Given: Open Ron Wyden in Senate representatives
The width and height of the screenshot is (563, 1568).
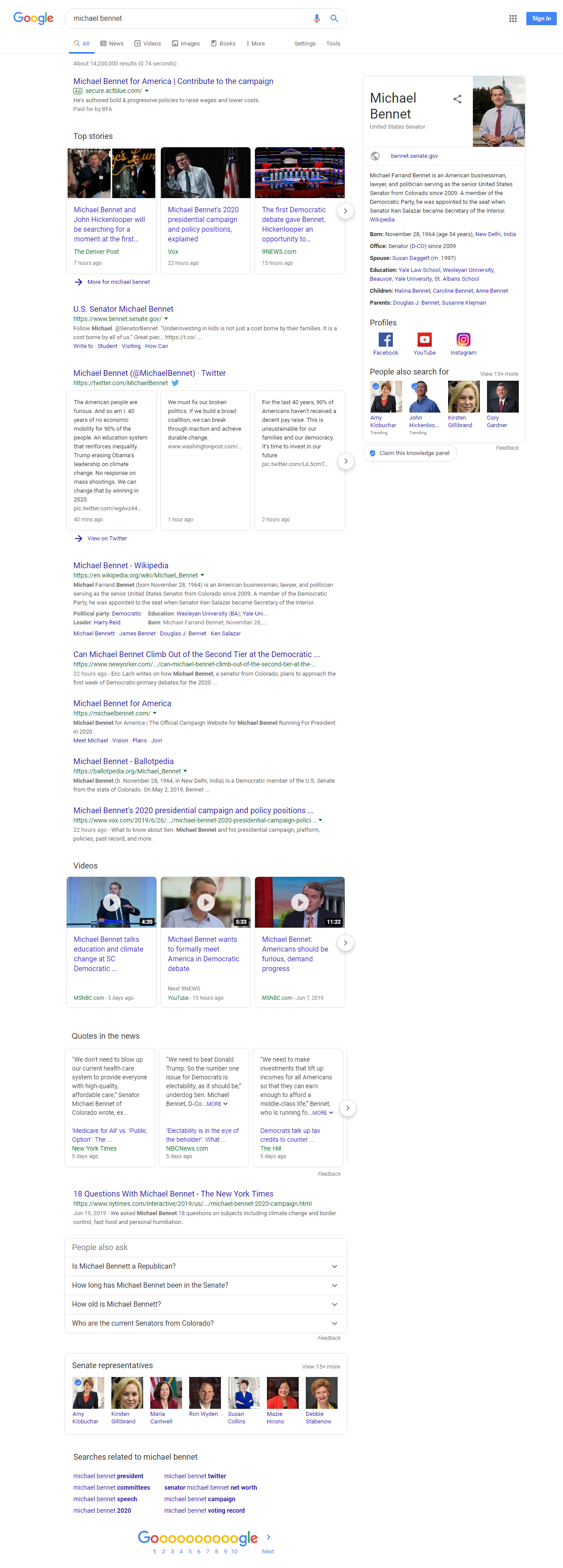Looking at the screenshot, I should pyautogui.click(x=204, y=1397).
